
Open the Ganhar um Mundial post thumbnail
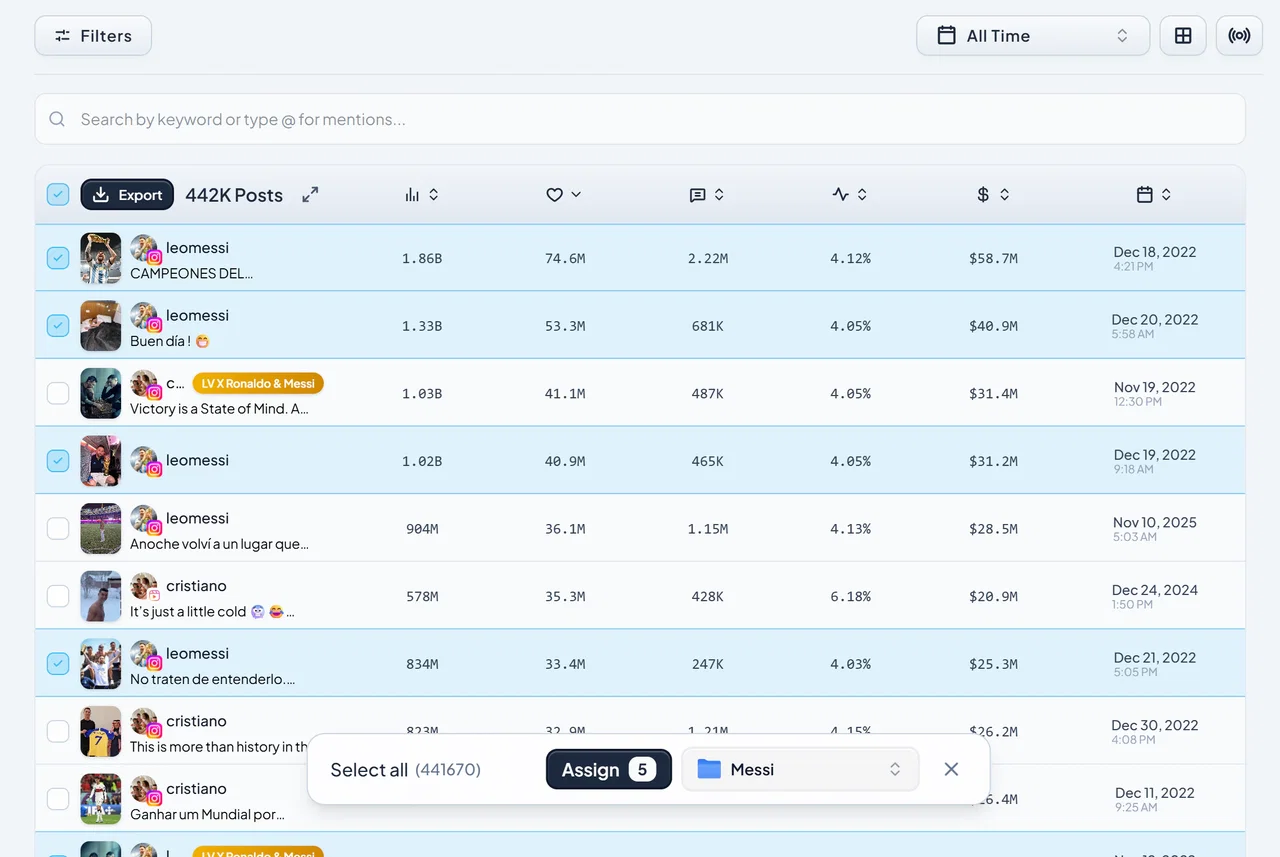coord(101,799)
